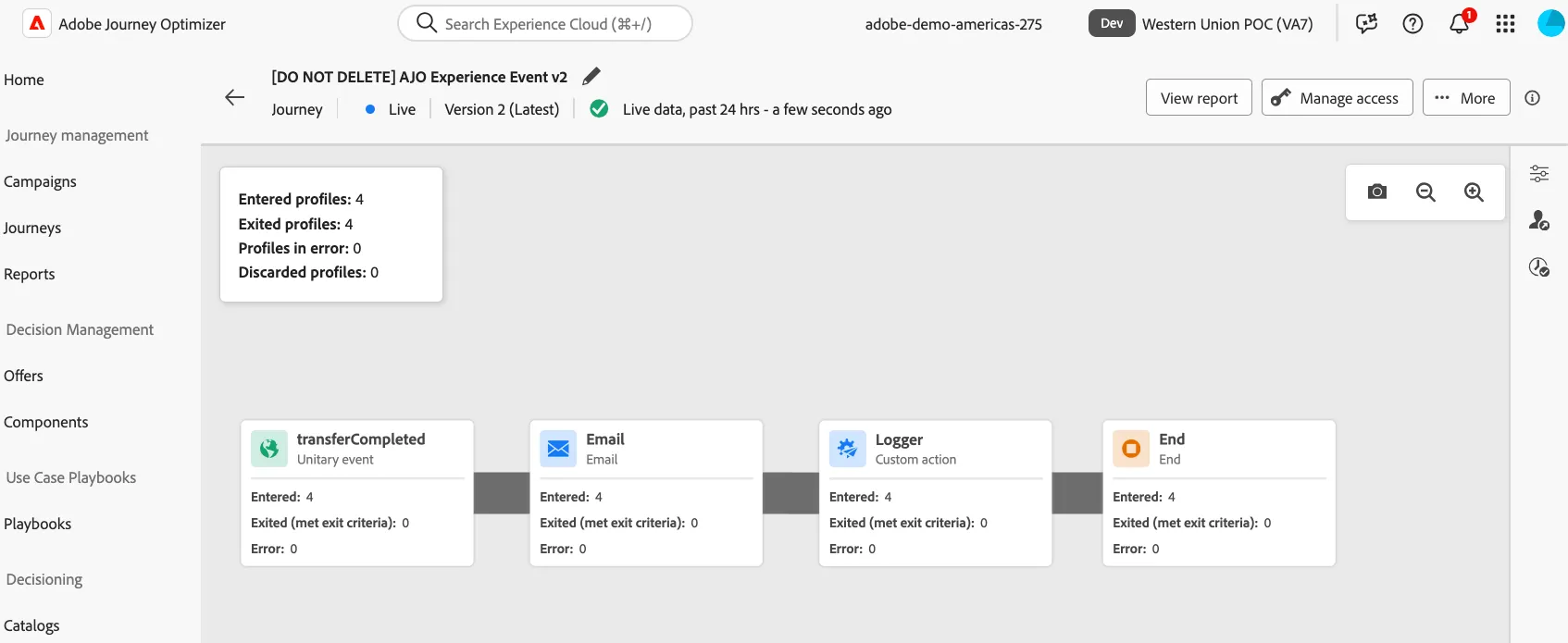Zoom in the journey canvas
1568x643 pixels.
click(1474, 192)
